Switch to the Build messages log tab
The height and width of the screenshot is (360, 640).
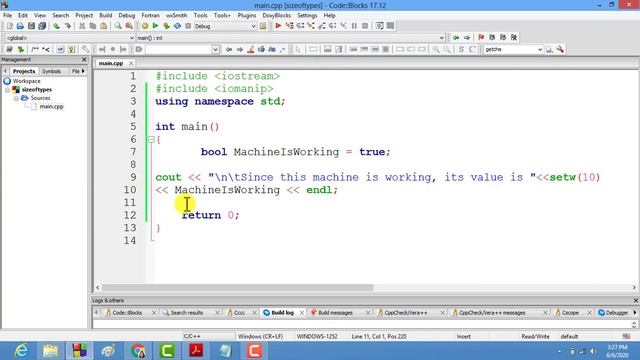point(336,313)
